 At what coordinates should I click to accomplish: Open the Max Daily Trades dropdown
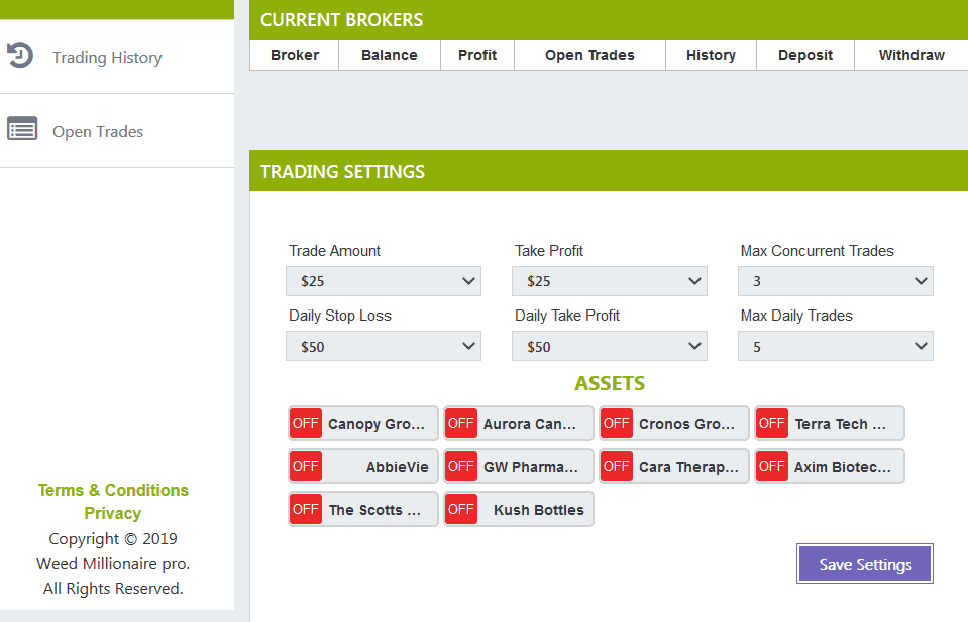point(835,346)
